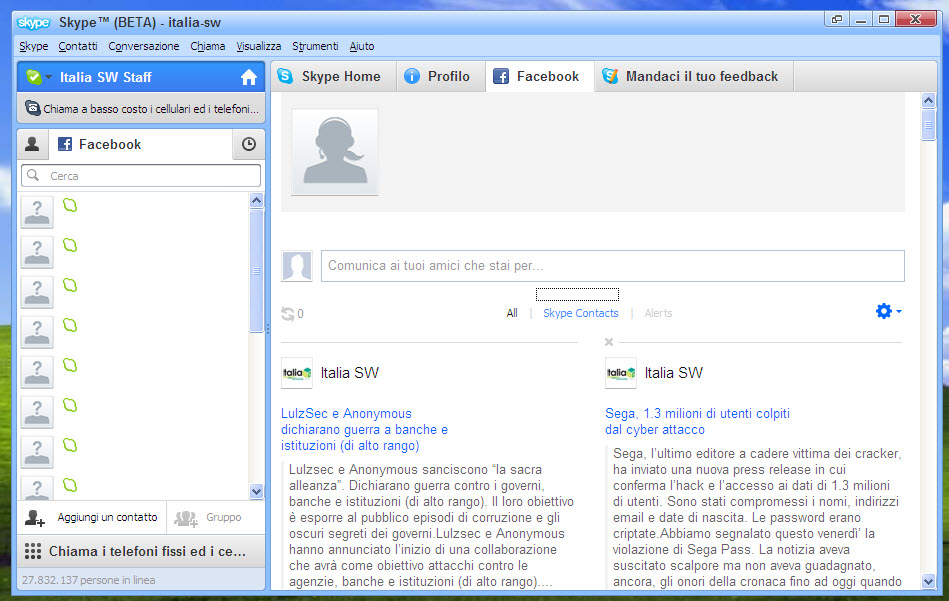Click the 27.832.137 persone in linea status text
Screen dimensions: 949x601
88,580
